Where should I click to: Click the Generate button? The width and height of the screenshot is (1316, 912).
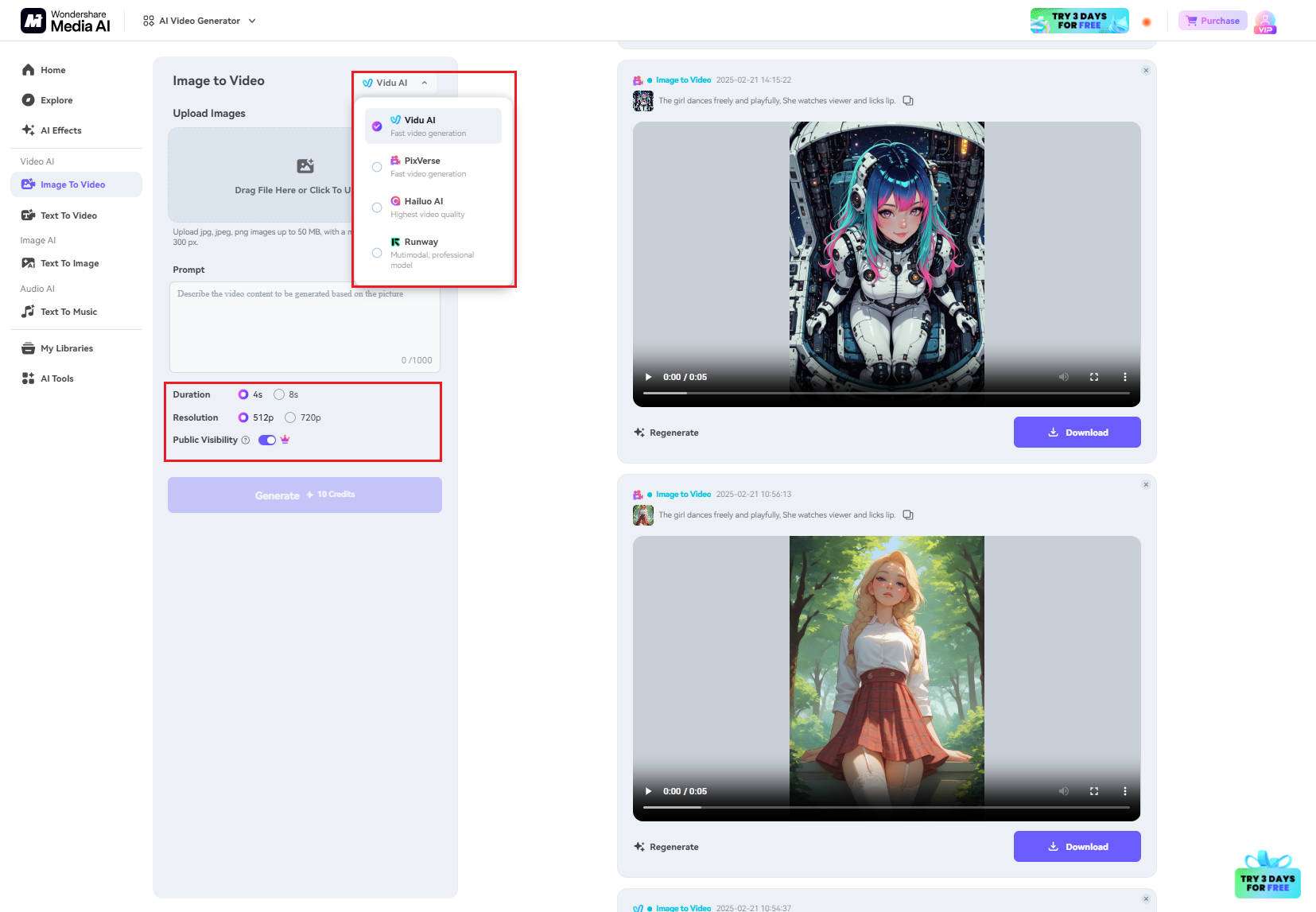(305, 494)
